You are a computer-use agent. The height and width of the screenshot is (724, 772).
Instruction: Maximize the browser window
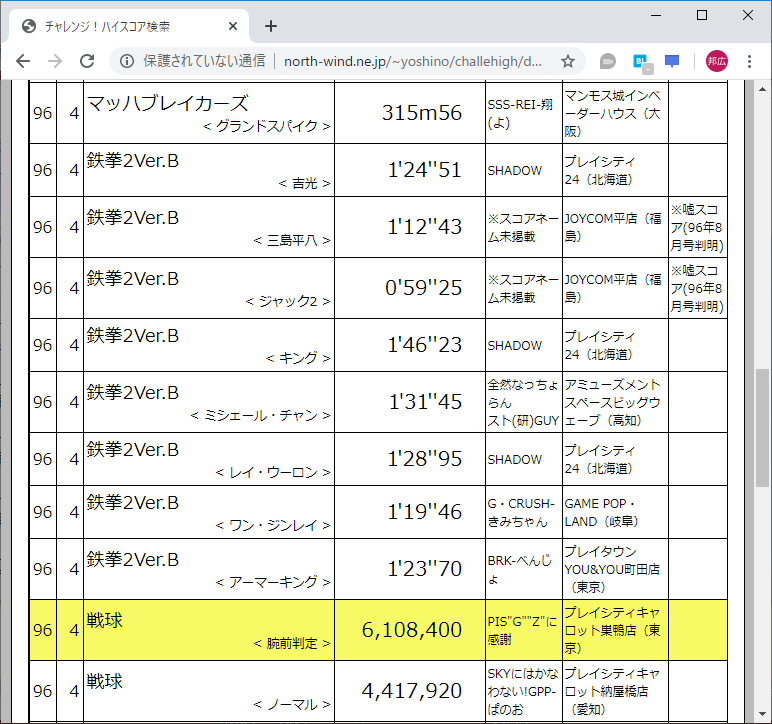tap(702, 15)
